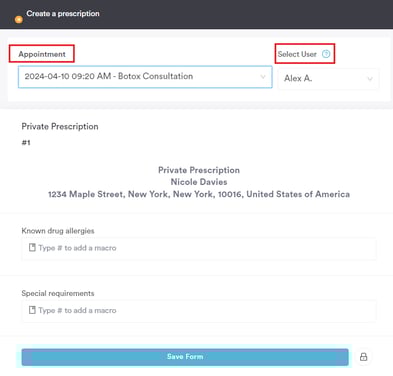The height and width of the screenshot is (376, 393).
Task: Expand the appointment dropdown chevron arrow
Action: [x=263, y=77]
